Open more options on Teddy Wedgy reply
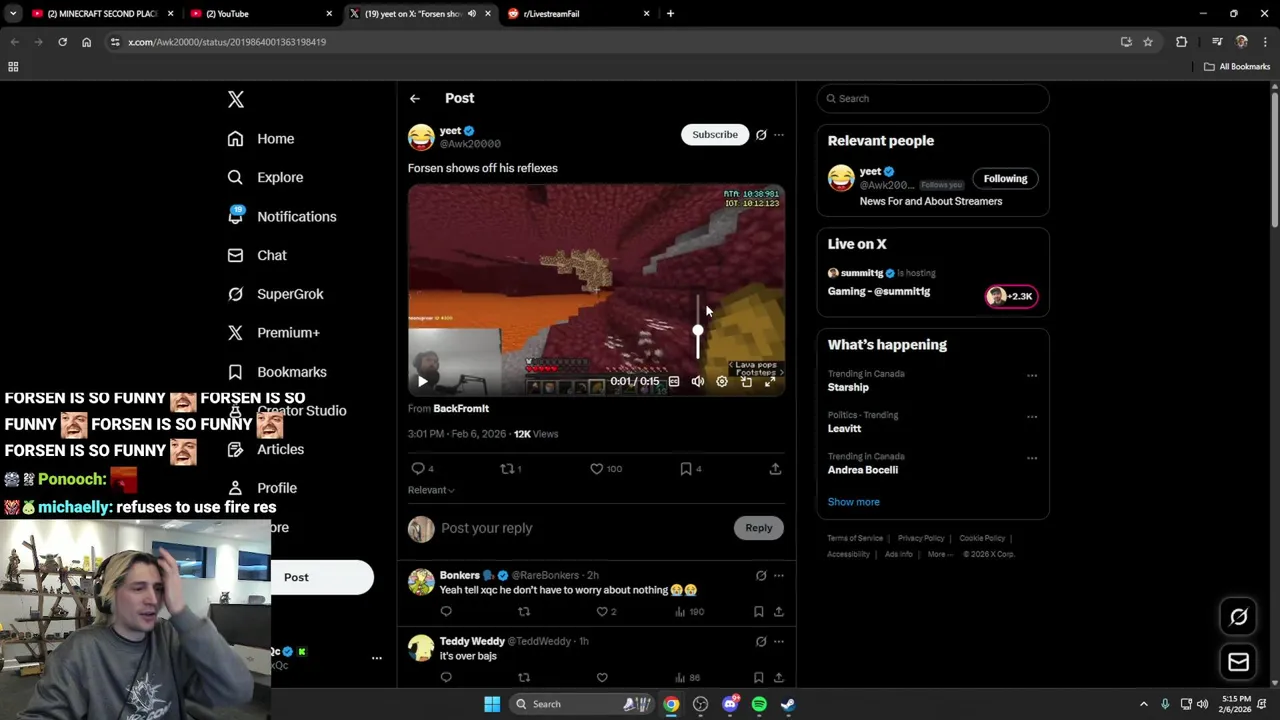The width and height of the screenshot is (1280, 720). pyautogui.click(x=779, y=642)
